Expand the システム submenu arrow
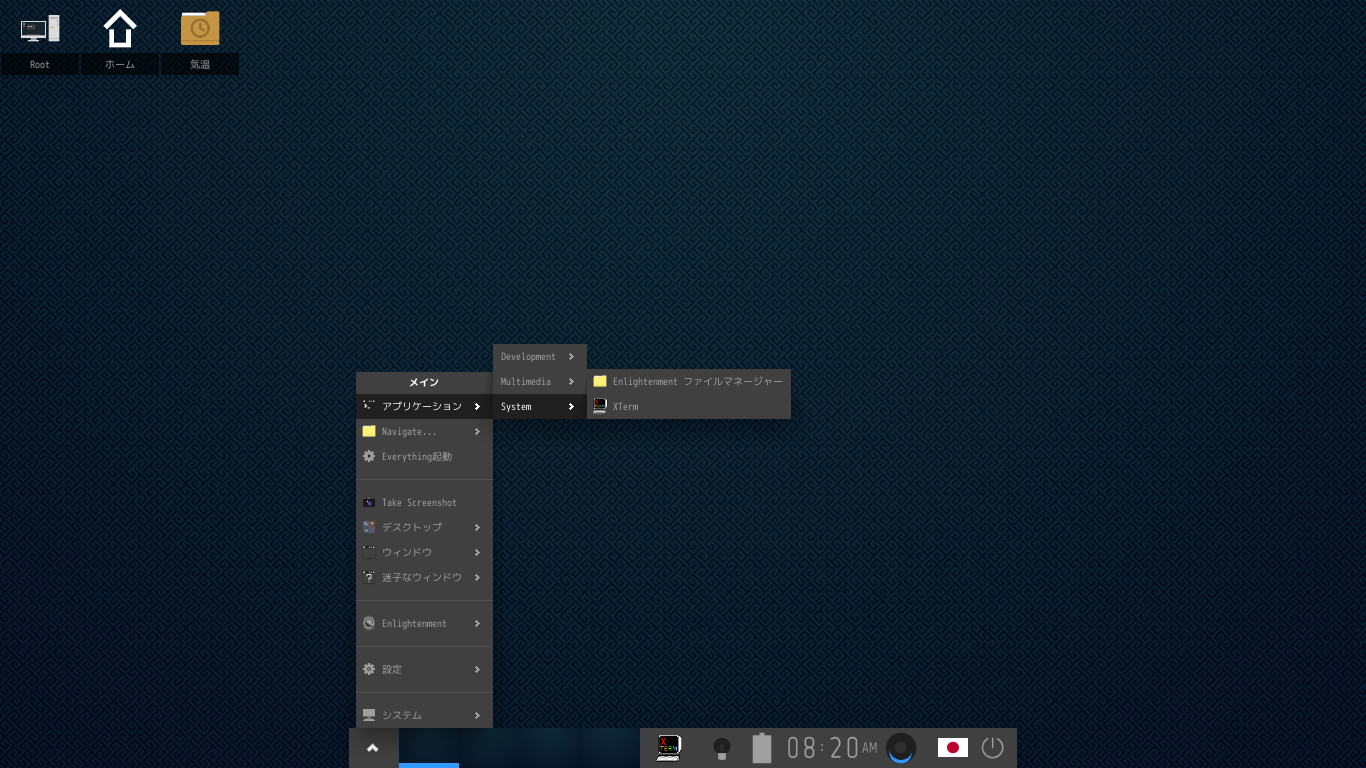The width and height of the screenshot is (1366, 768). pos(478,715)
